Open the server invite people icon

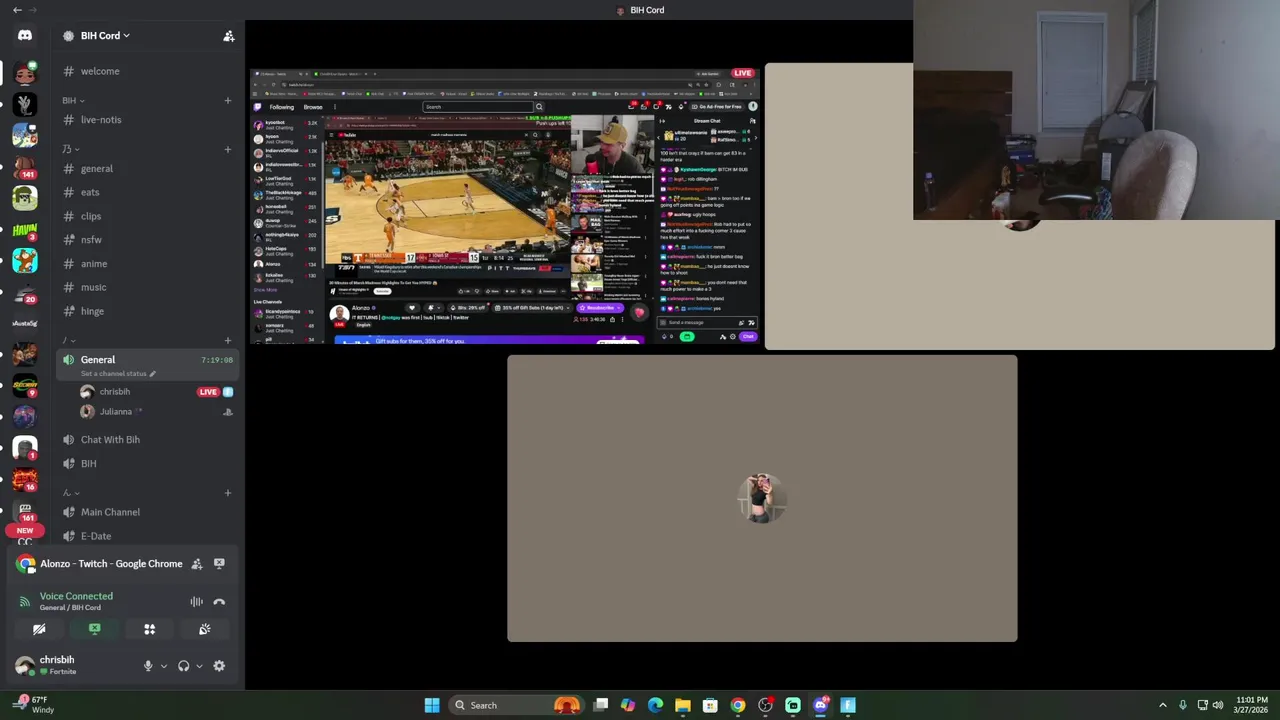coord(229,36)
